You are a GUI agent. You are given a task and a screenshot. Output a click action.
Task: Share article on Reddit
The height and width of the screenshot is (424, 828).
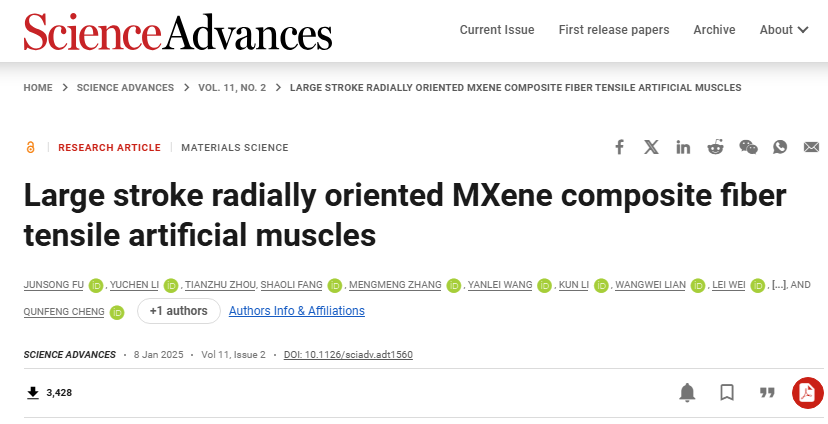pyautogui.click(x=716, y=147)
